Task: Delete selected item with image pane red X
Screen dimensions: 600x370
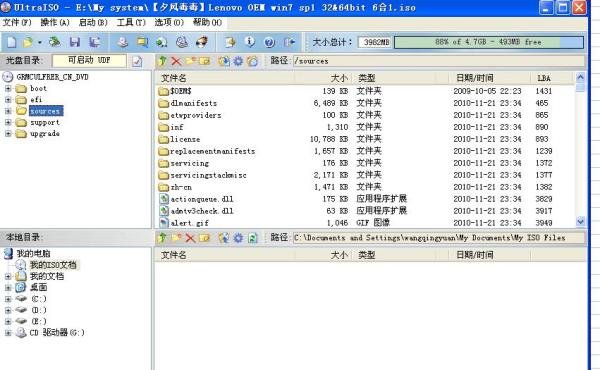Action: pyautogui.click(x=176, y=61)
